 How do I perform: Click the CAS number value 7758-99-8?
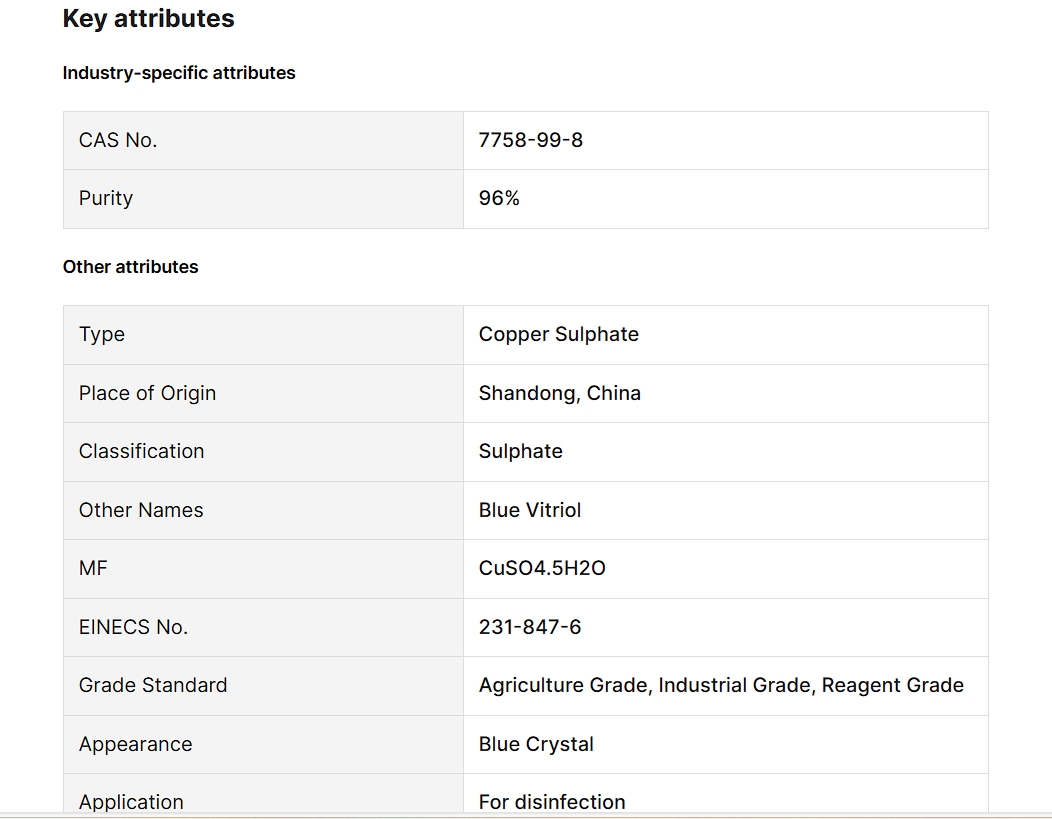tap(530, 140)
